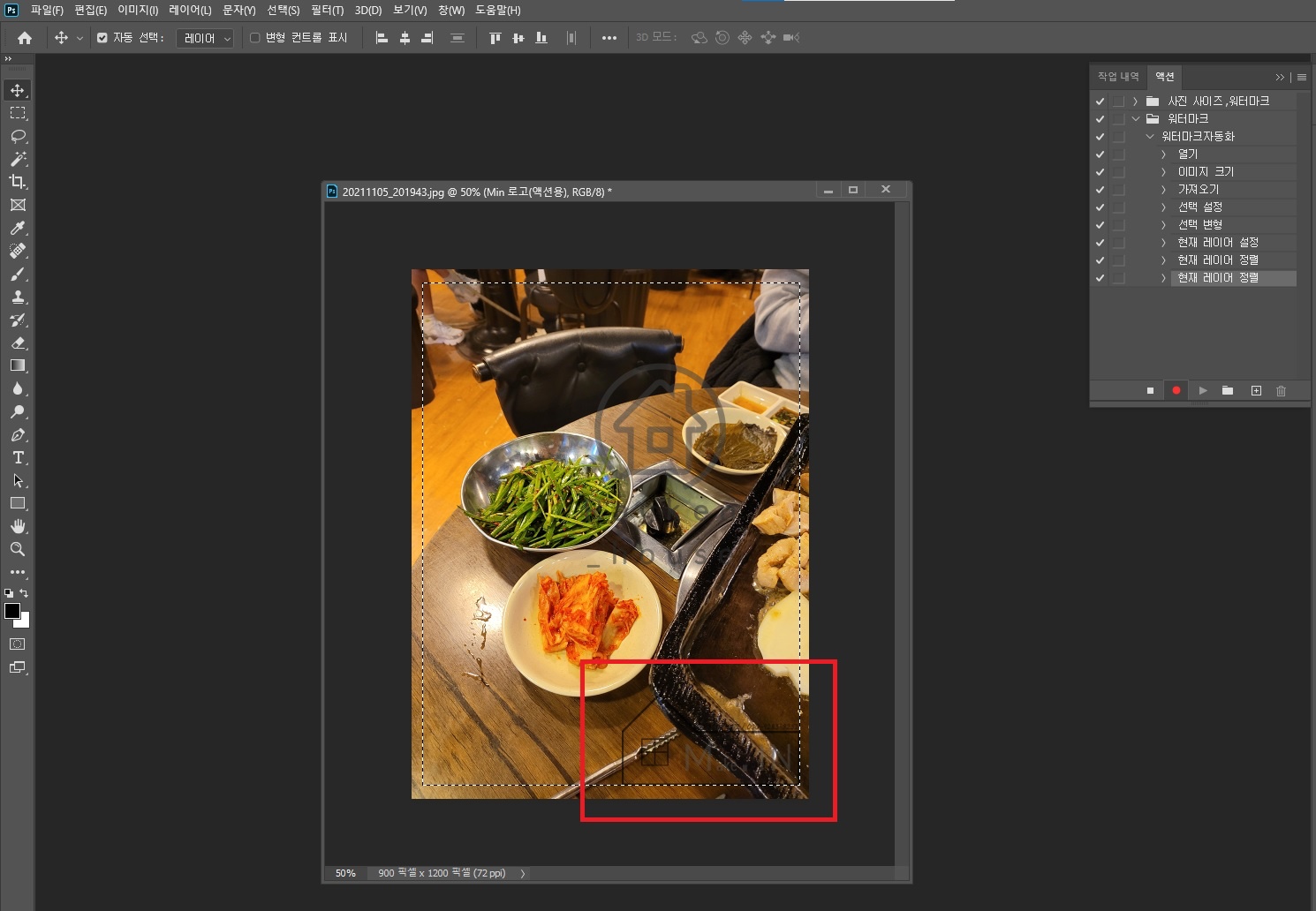The image size is (1316, 911).
Task: Toggle the 자동 선택 checkbox
Action: tap(102, 38)
